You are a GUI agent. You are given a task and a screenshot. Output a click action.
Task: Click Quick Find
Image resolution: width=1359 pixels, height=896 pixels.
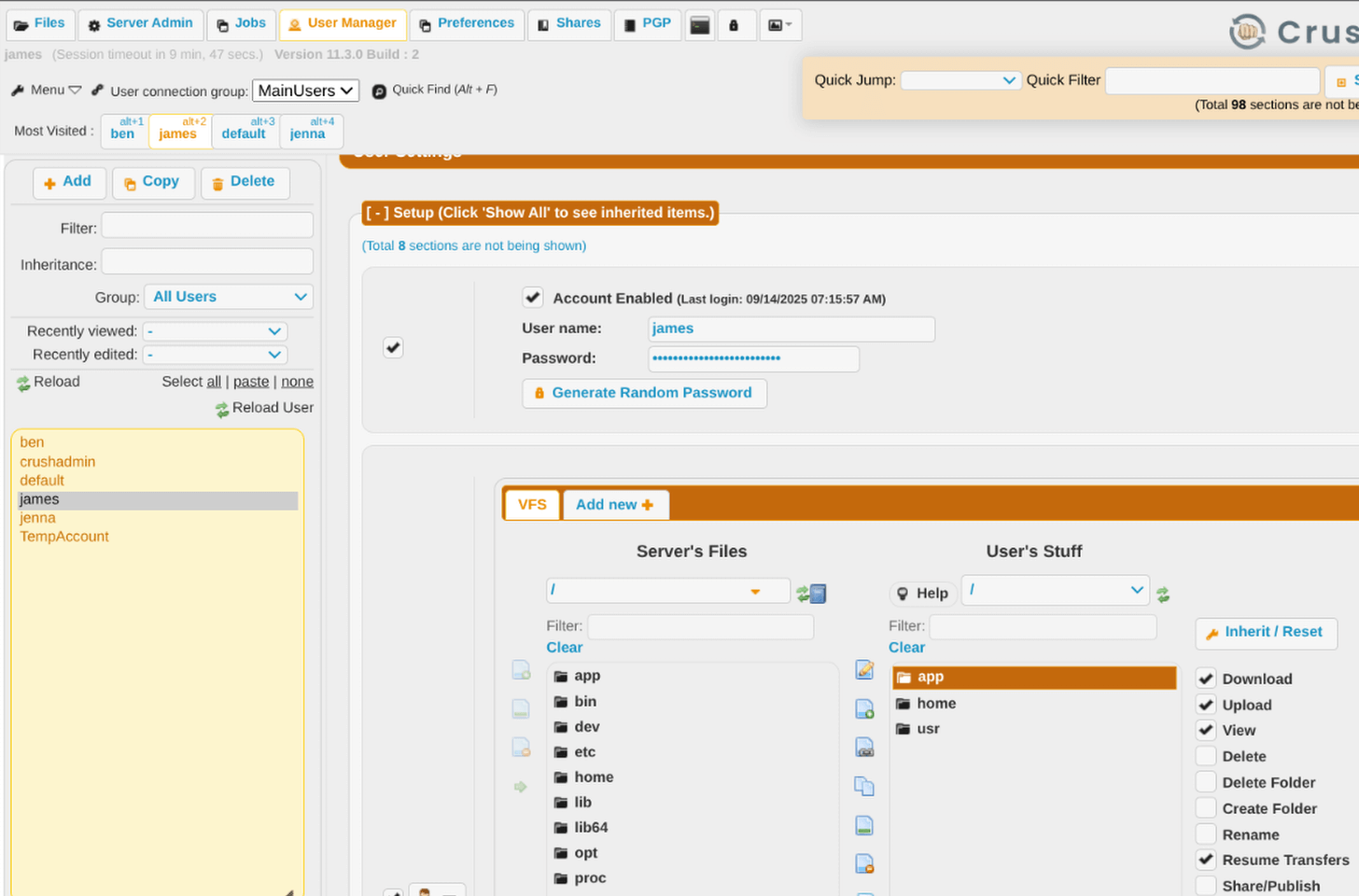coord(435,90)
